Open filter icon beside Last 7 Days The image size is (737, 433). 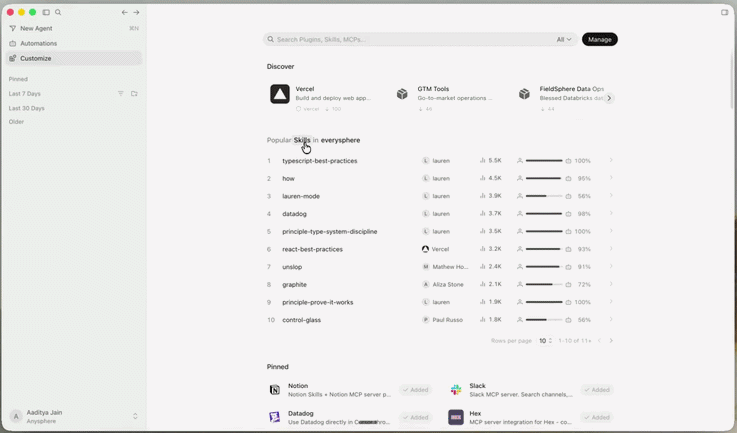[x=121, y=94]
